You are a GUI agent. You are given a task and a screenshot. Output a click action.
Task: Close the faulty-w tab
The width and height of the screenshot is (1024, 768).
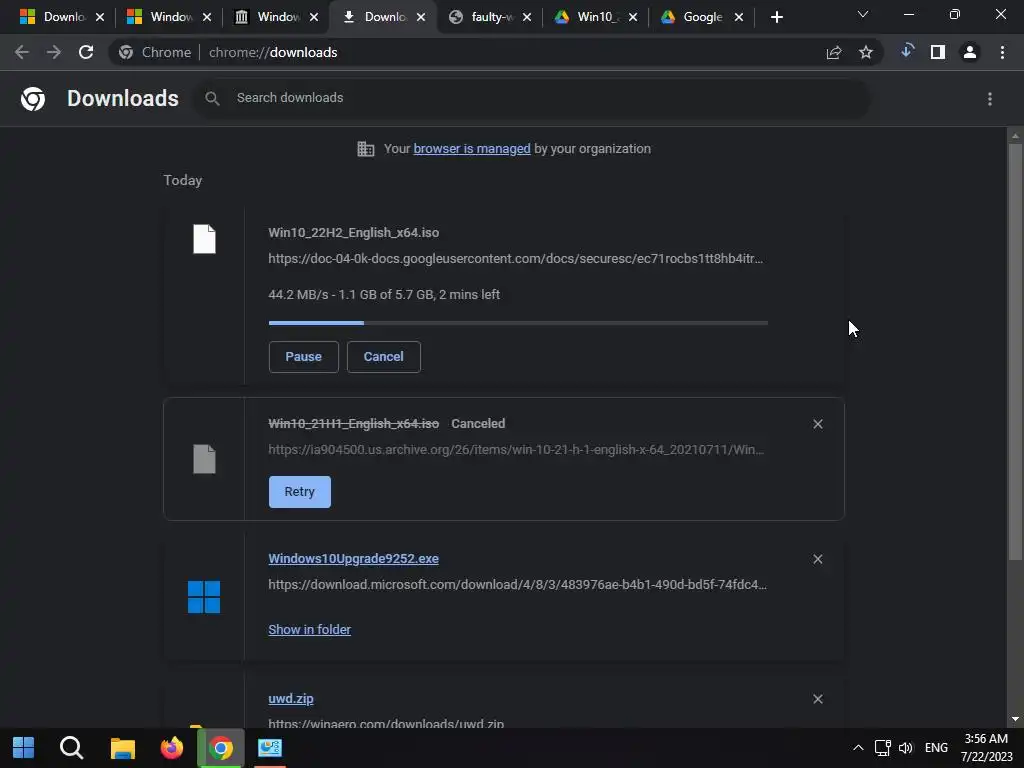527,18
